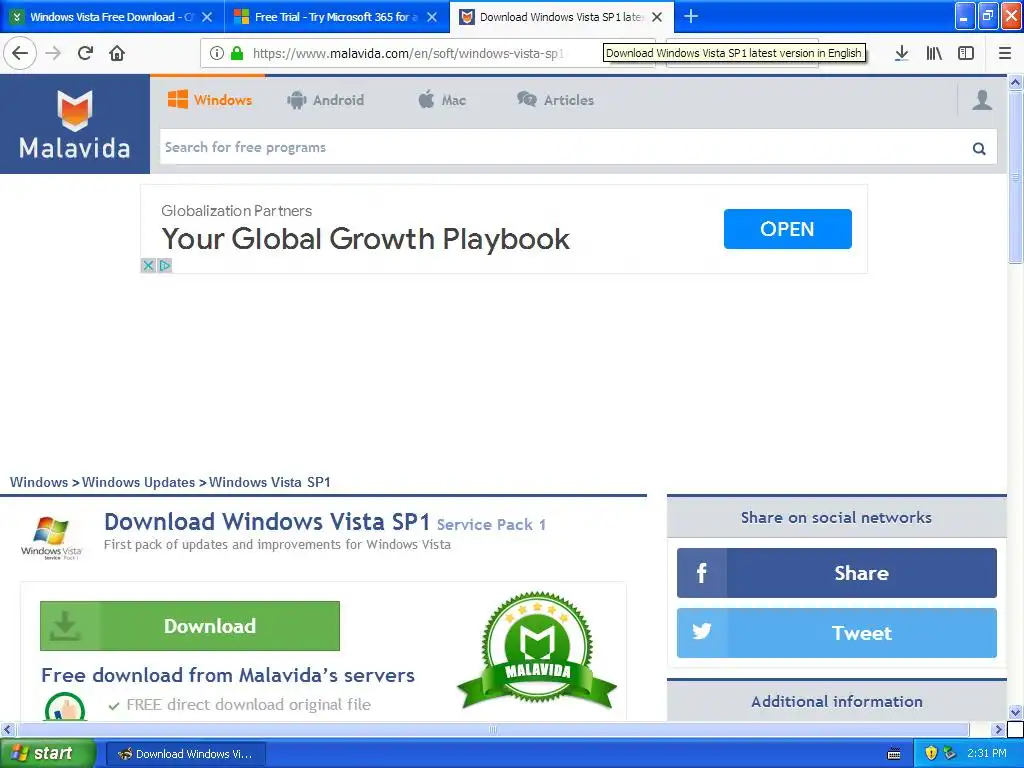This screenshot has width=1024, height=768.
Task: Open the Windows category menu
Action: (209, 100)
